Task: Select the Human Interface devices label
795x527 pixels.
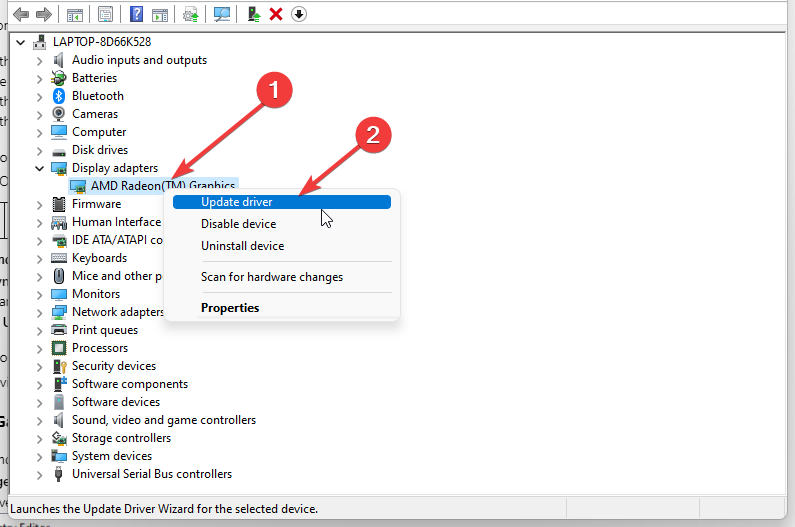Action: coord(117,222)
